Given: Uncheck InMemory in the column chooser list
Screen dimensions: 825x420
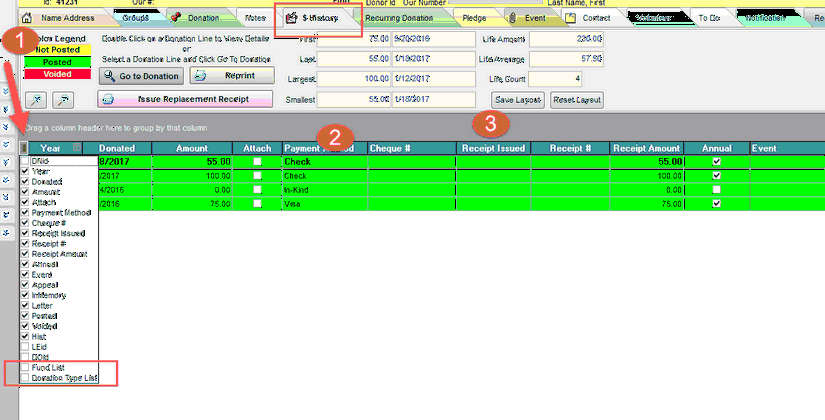Looking at the screenshot, I should coord(25,295).
